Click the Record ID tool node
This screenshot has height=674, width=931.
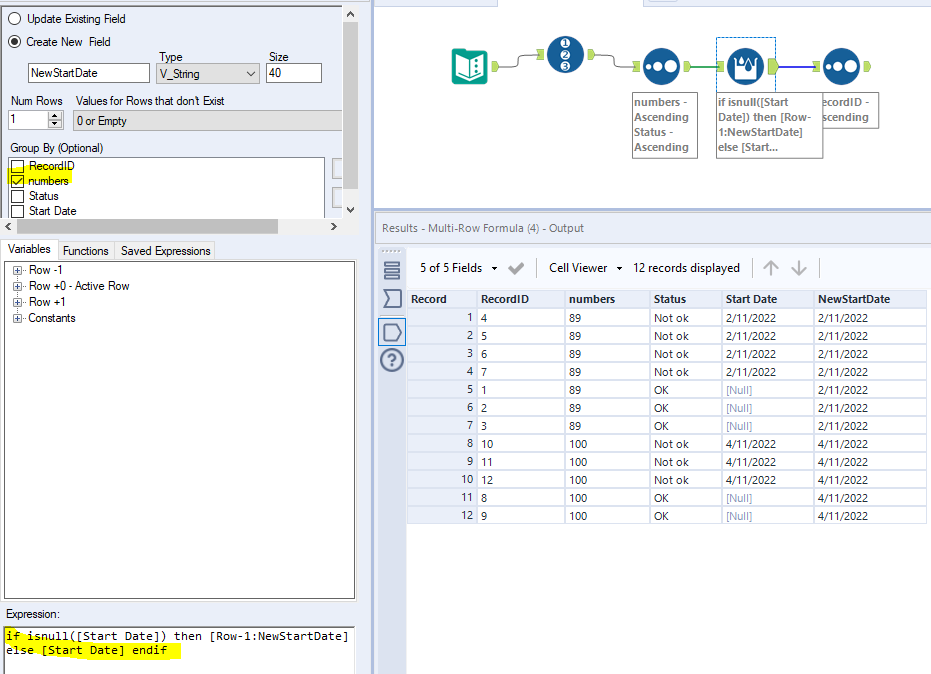tap(565, 54)
